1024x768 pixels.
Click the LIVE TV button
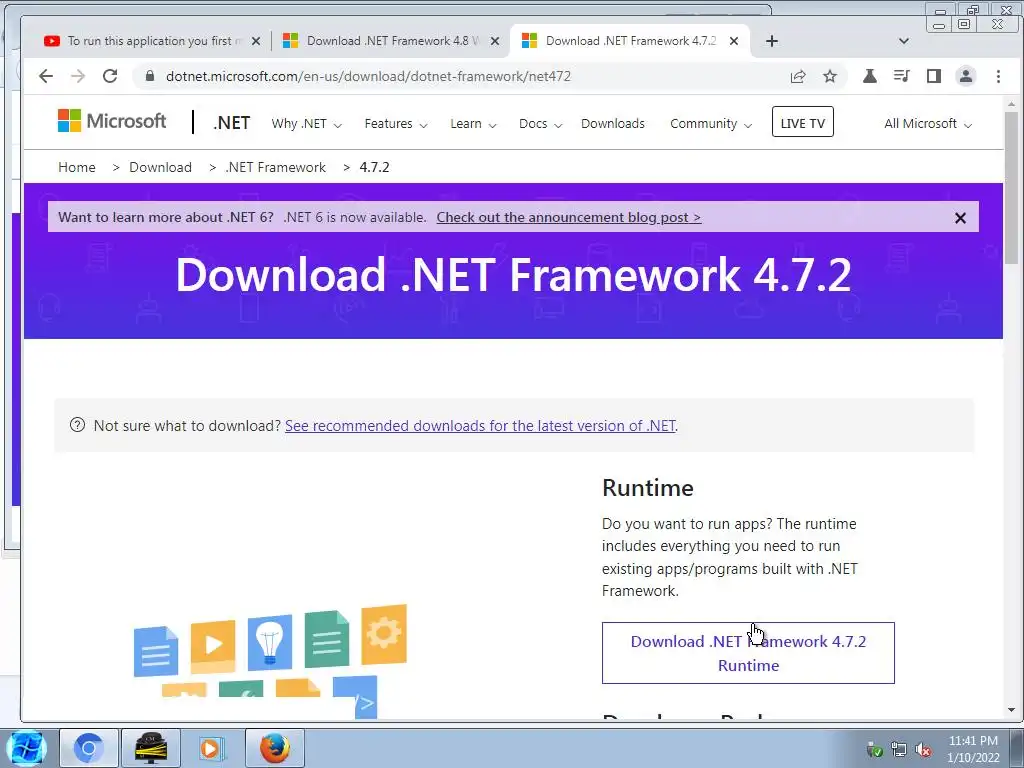(x=803, y=122)
